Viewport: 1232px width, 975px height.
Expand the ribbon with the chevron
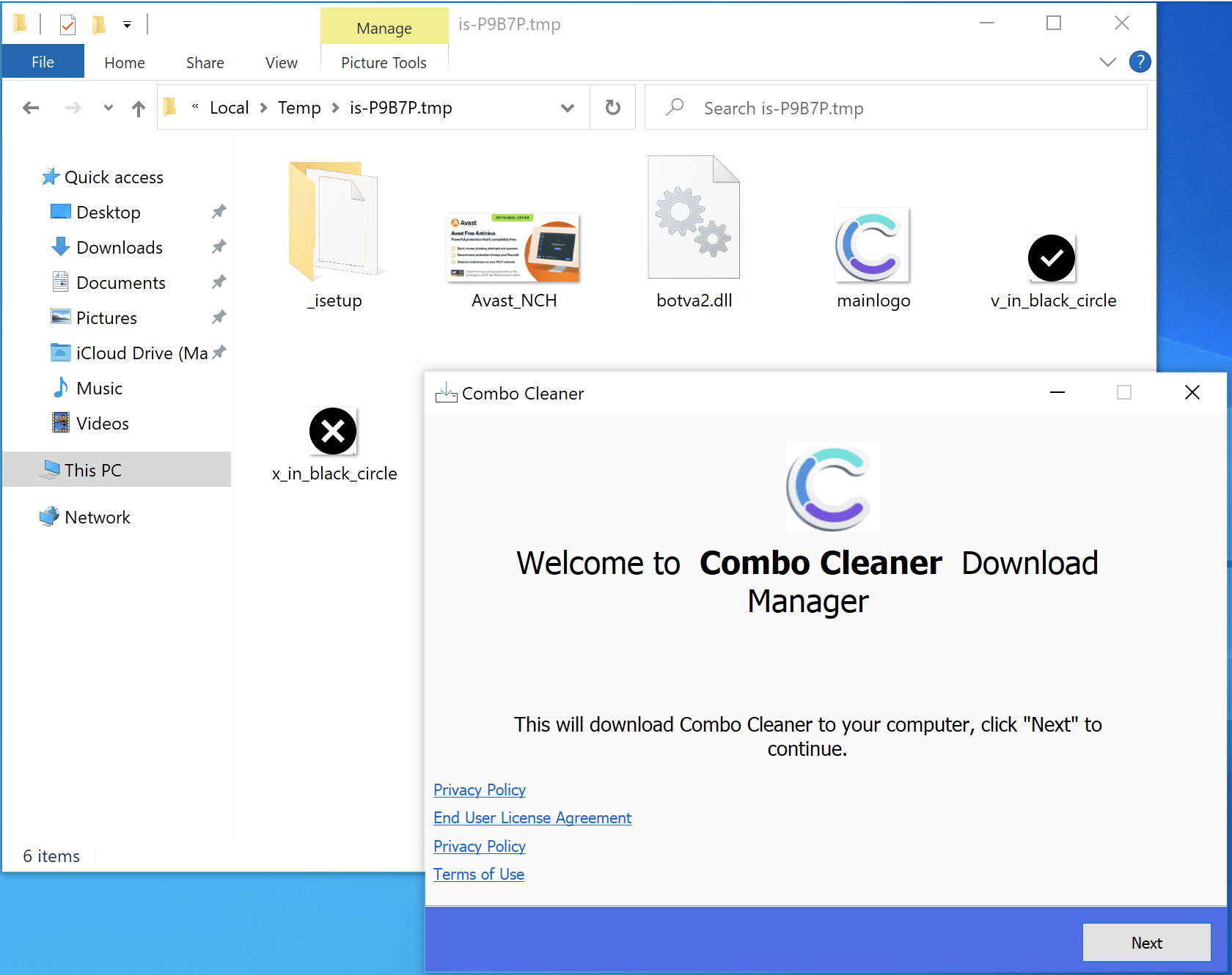pyautogui.click(x=1107, y=62)
